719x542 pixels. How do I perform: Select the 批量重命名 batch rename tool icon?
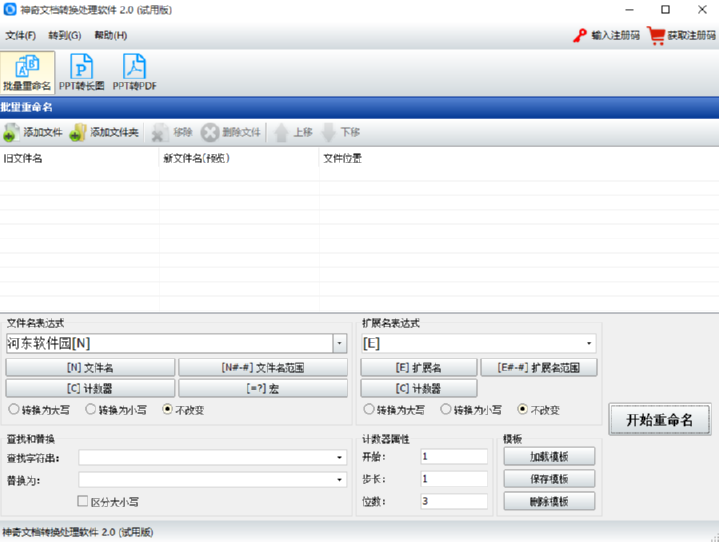(27, 66)
